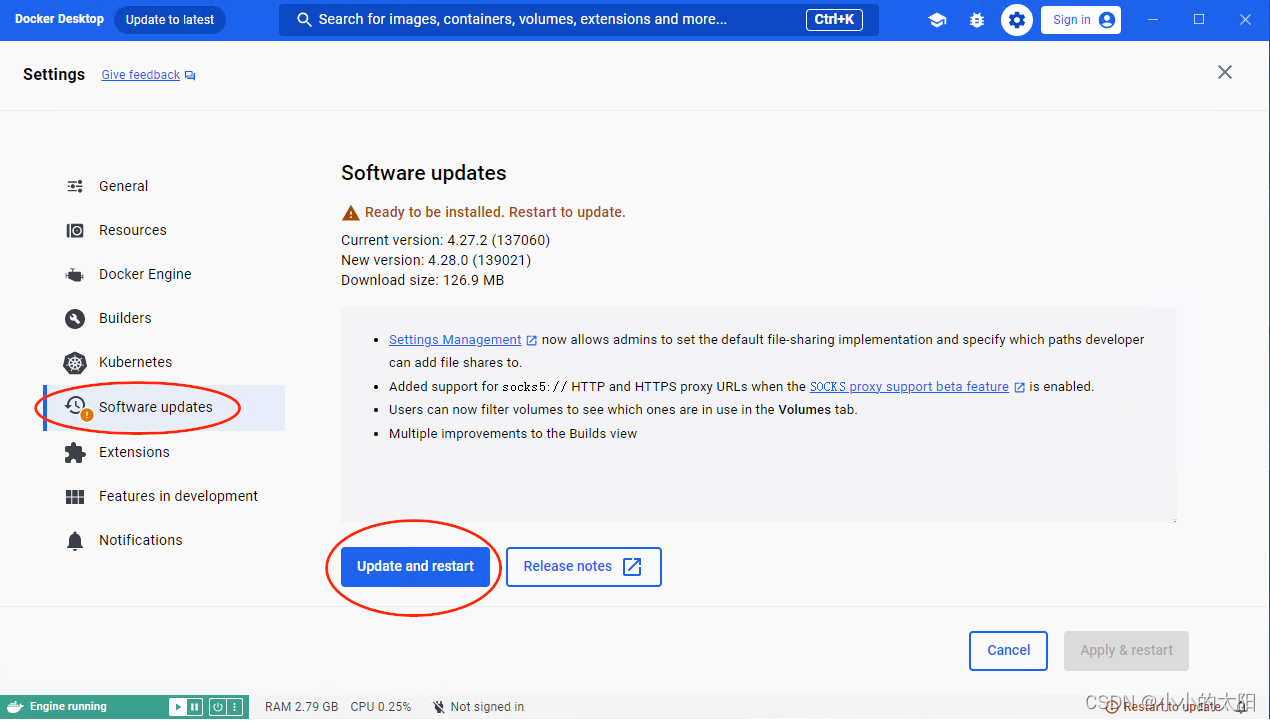This screenshot has height=721, width=1270.
Task: Click the Current version 4.27.2 text
Action: click(446, 240)
